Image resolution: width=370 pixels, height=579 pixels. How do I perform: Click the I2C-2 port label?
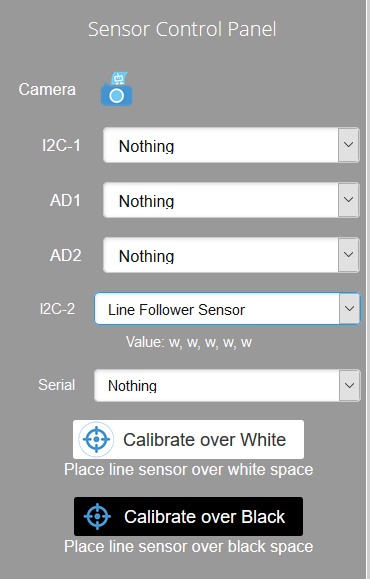point(57,309)
